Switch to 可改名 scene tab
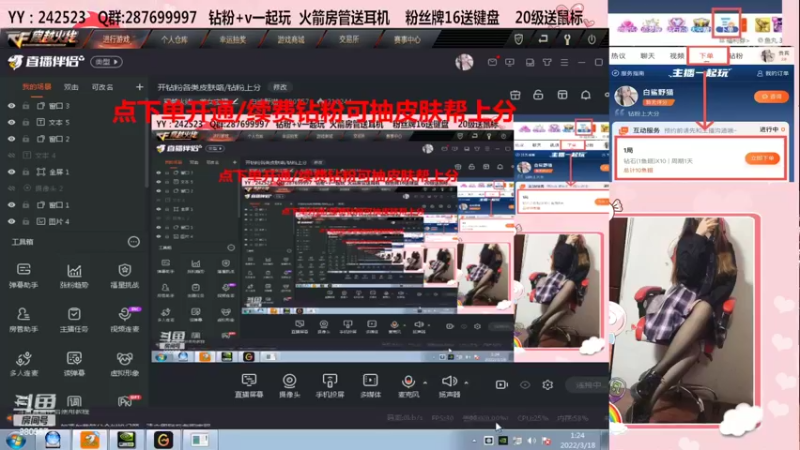The image size is (800, 450). coord(103,87)
